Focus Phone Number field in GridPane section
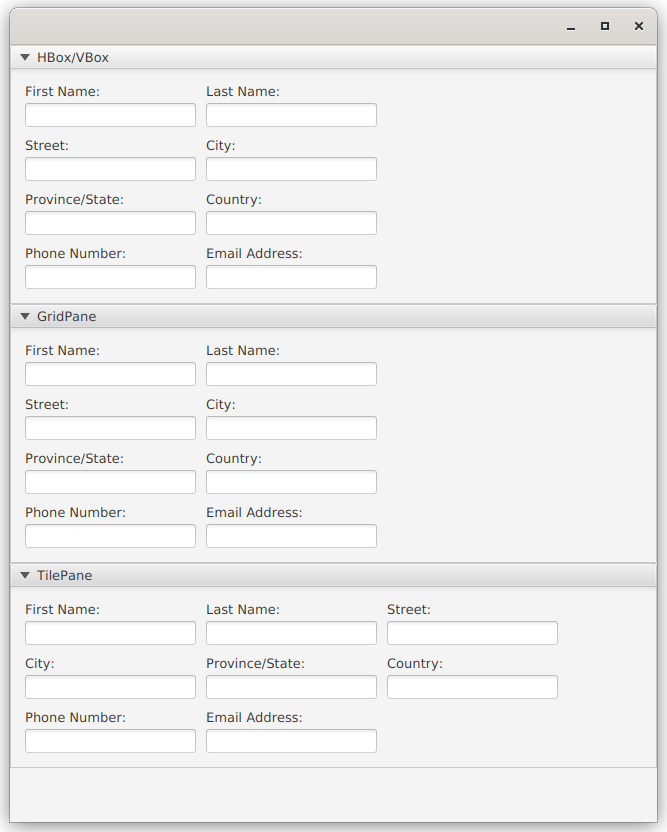 [110, 536]
